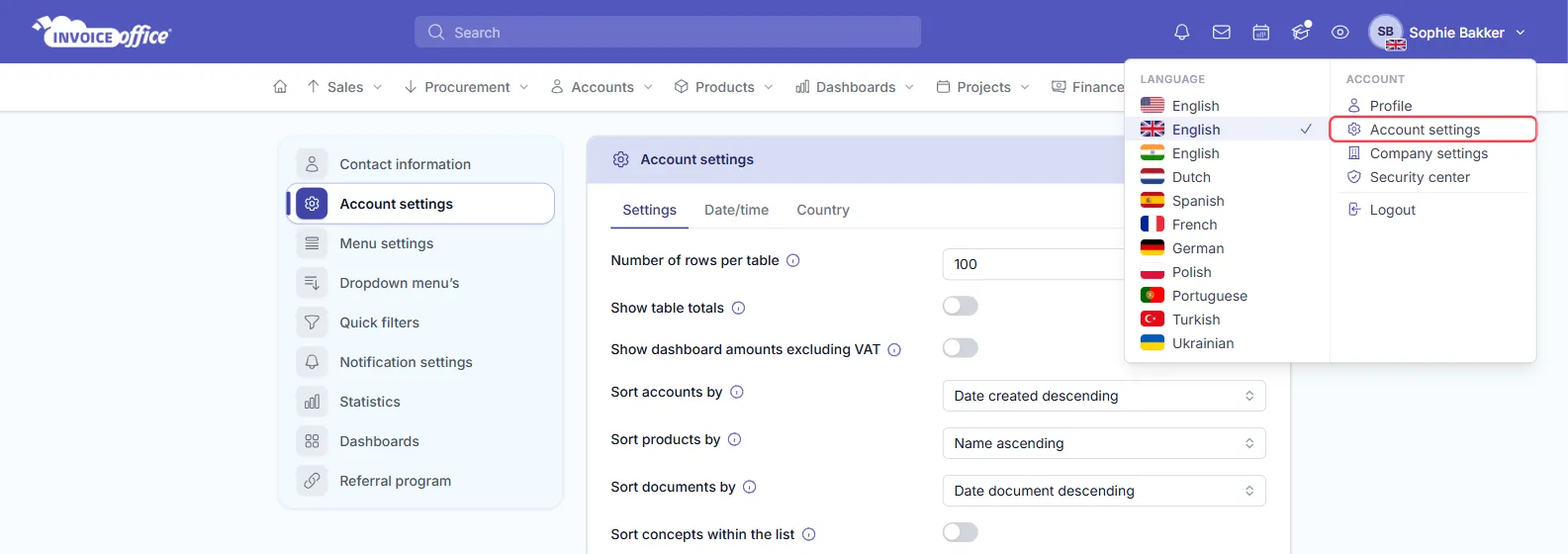Expand the Products menu

(x=724, y=87)
